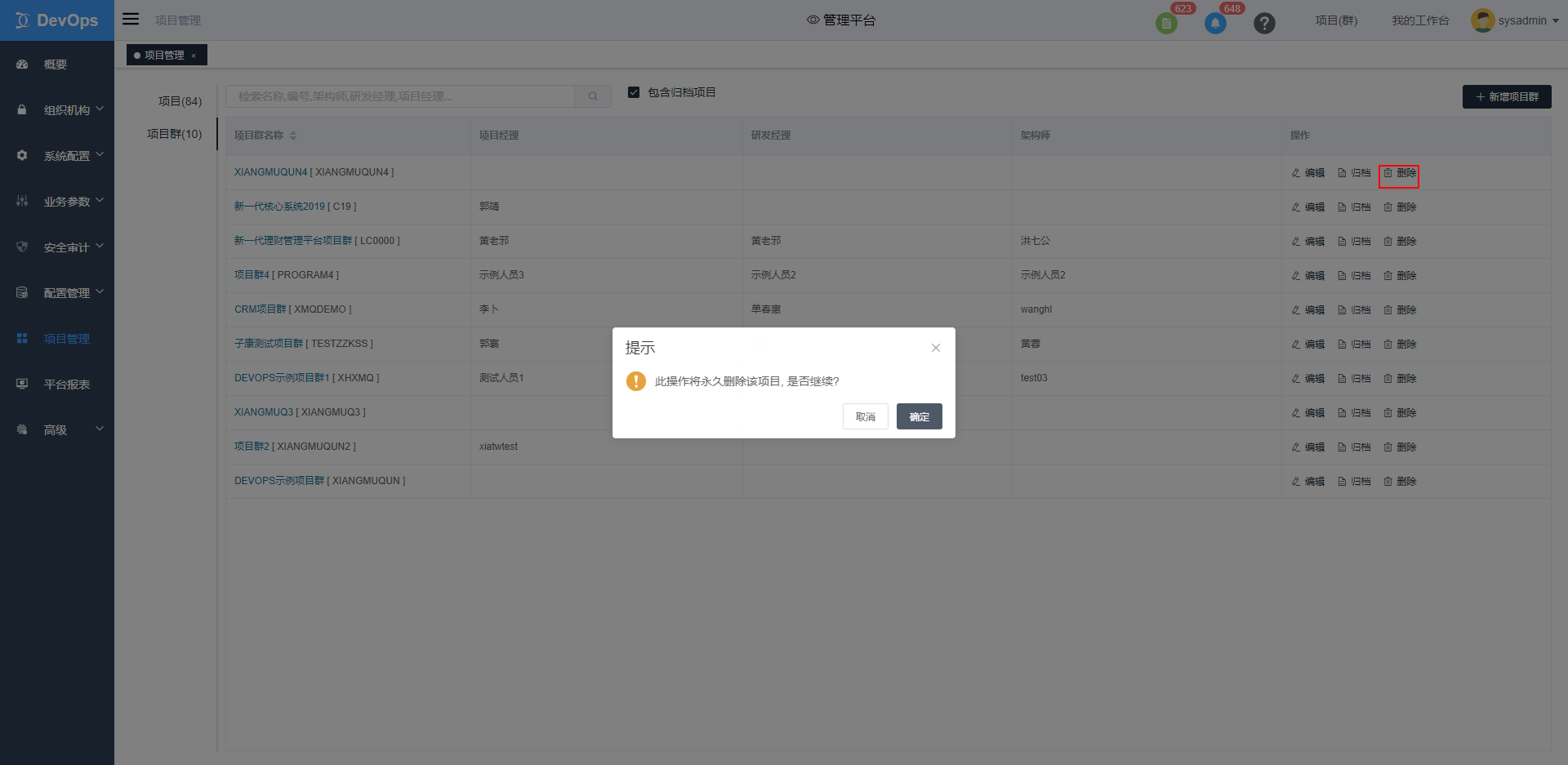This screenshot has height=765, width=1568.
Task: Open the blue bell alerts icon with 648 badge
Action: coord(1215,24)
